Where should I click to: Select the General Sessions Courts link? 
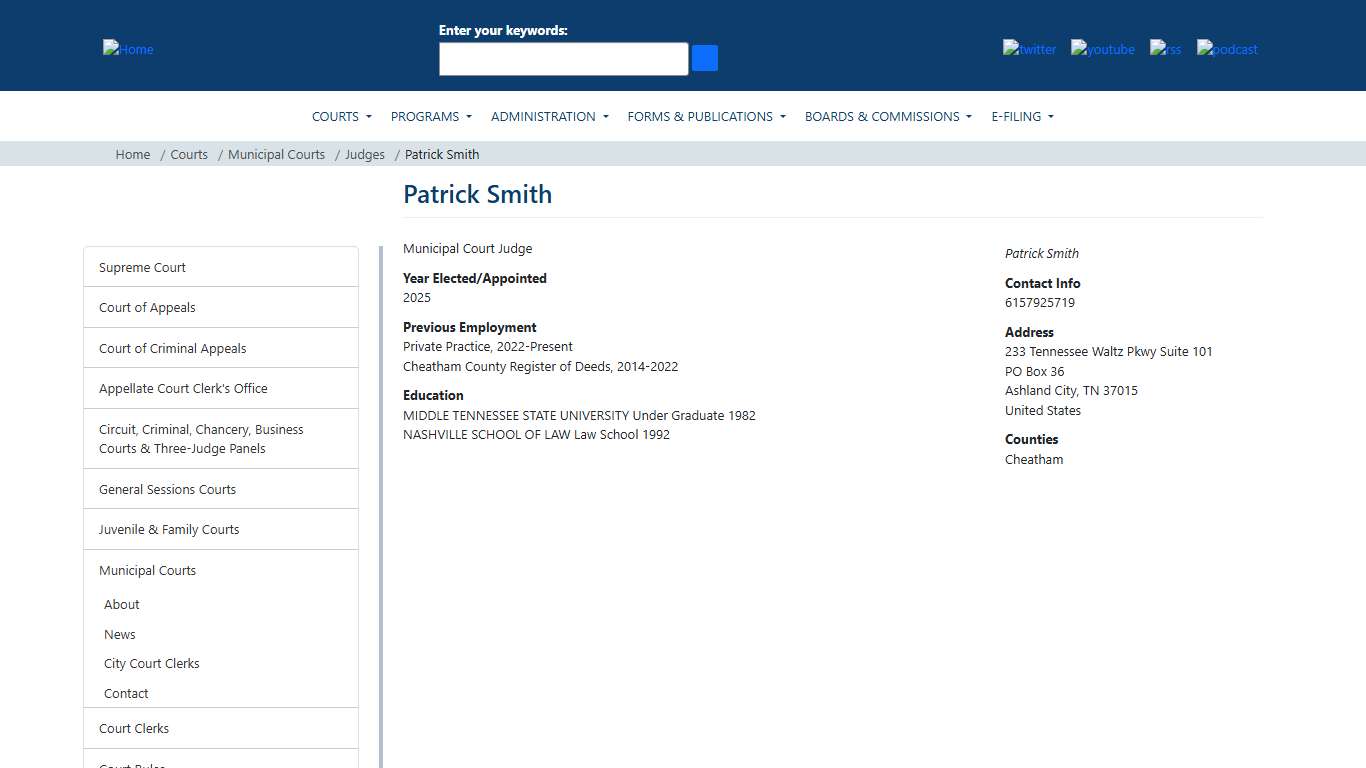point(167,489)
